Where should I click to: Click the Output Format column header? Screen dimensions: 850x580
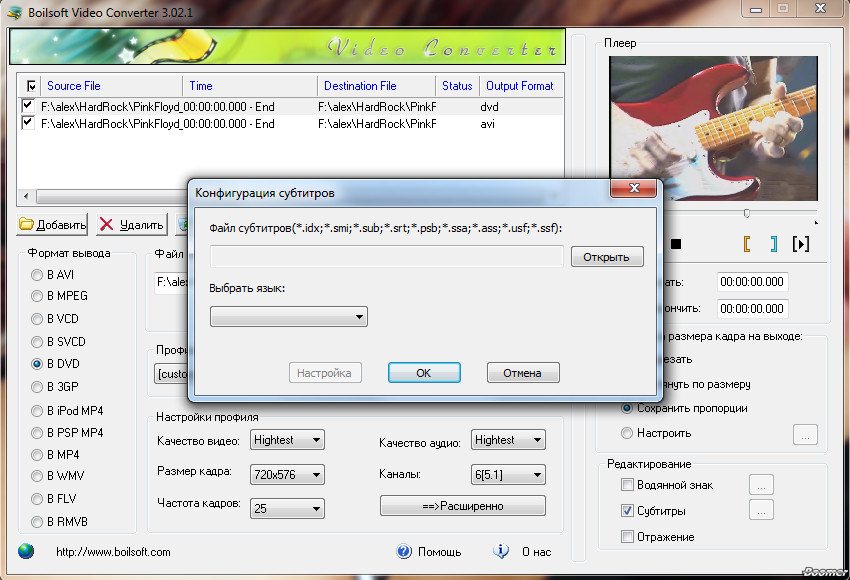521,86
